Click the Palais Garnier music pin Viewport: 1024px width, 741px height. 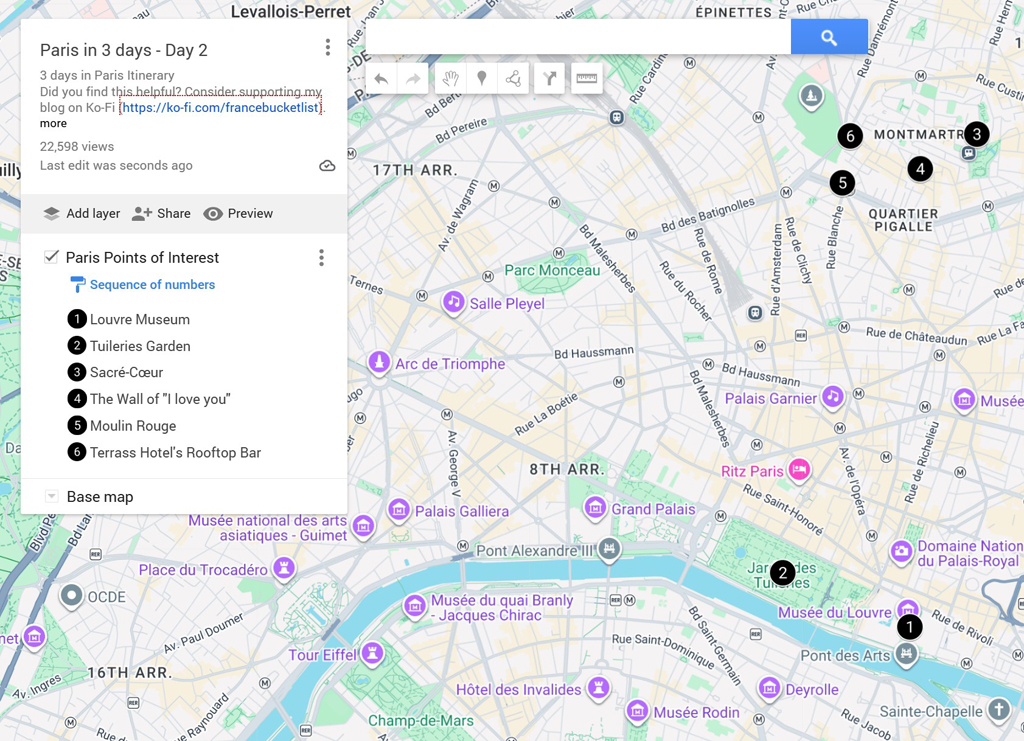click(832, 396)
